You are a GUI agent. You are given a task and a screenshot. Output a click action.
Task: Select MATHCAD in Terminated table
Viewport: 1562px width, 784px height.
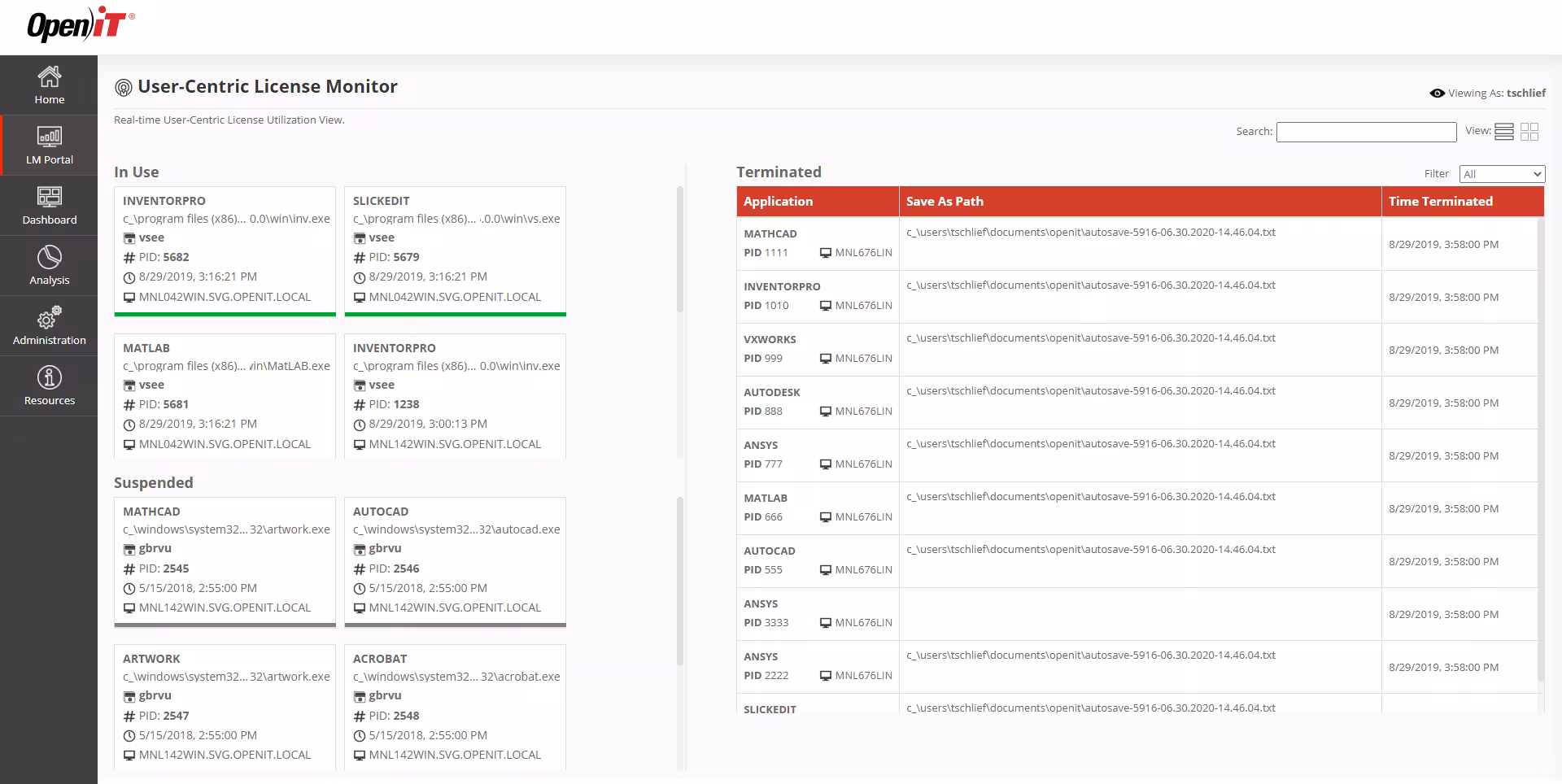point(770,234)
